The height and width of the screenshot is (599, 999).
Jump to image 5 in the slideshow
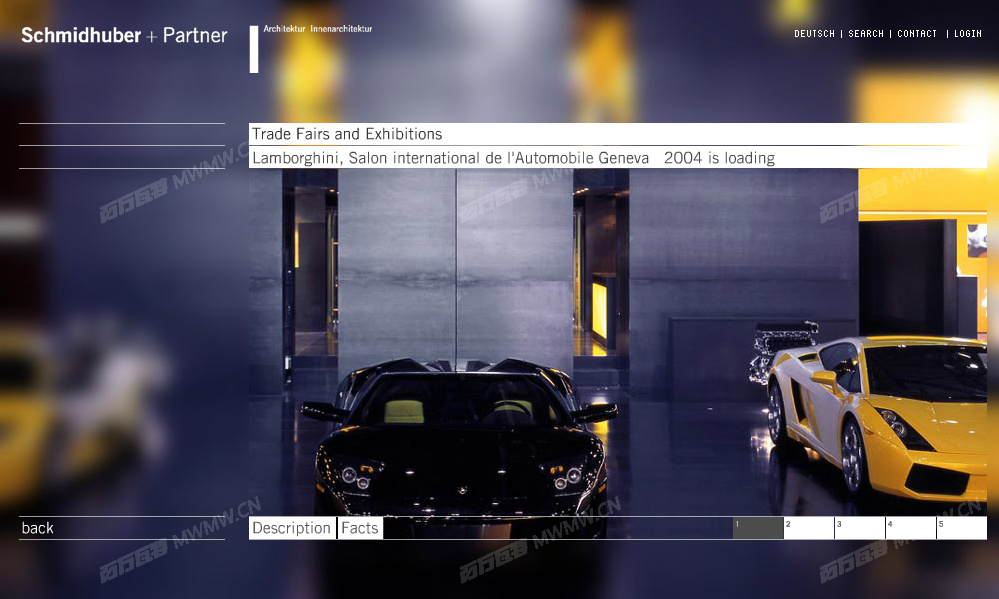[962, 528]
